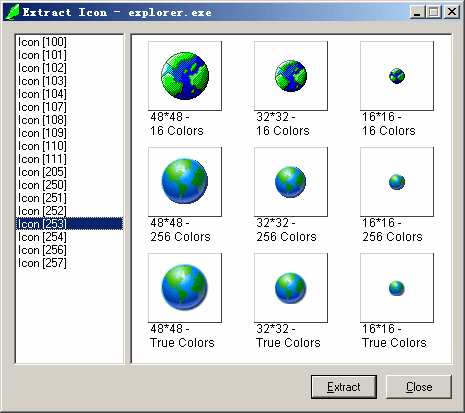Image resolution: width=465 pixels, height=413 pixels.
Task: Select the 16*16 True Colors globe icon
Action: click(x=397, y=288)
